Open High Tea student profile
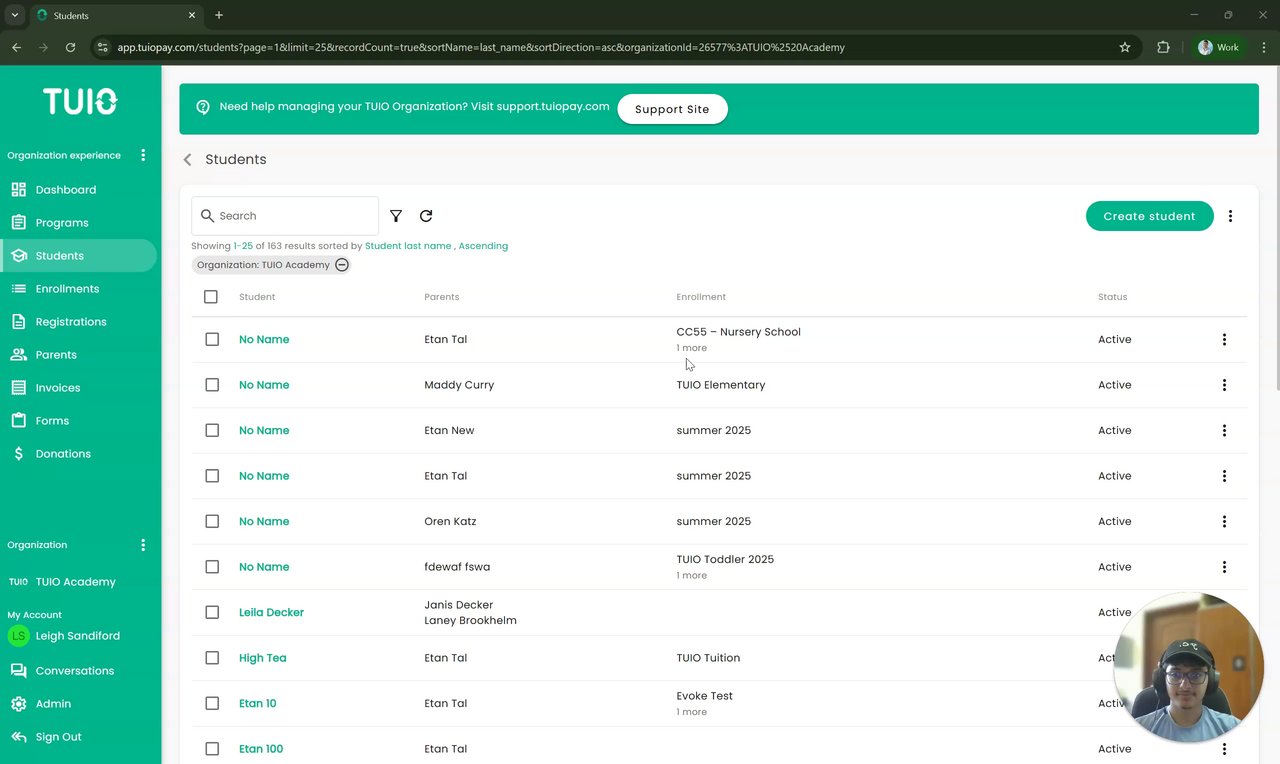Viewport: 1280px width, 764px height. pos(263,658)
